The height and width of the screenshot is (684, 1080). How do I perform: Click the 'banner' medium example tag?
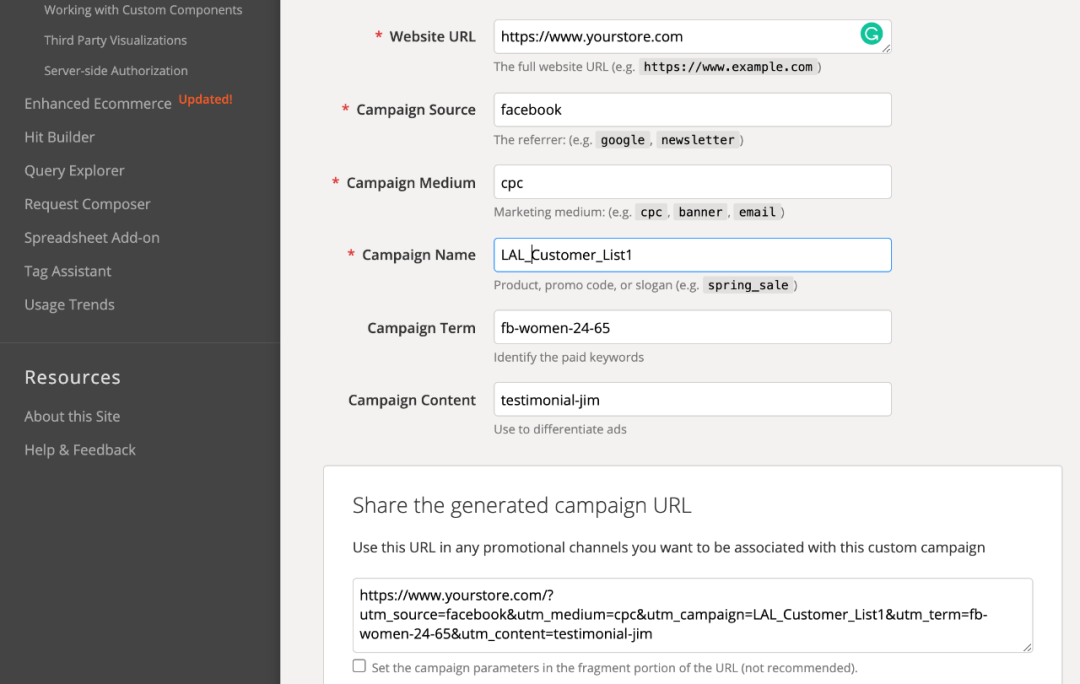coord(700,212)
